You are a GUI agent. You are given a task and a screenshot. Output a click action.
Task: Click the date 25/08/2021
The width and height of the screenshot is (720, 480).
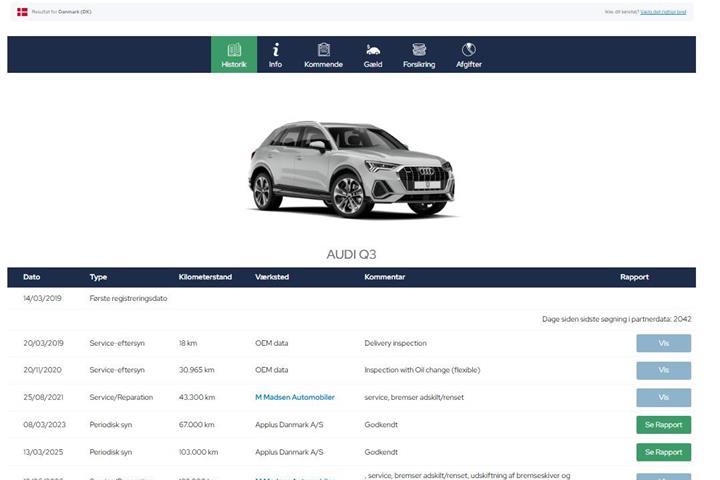[43, 397]
